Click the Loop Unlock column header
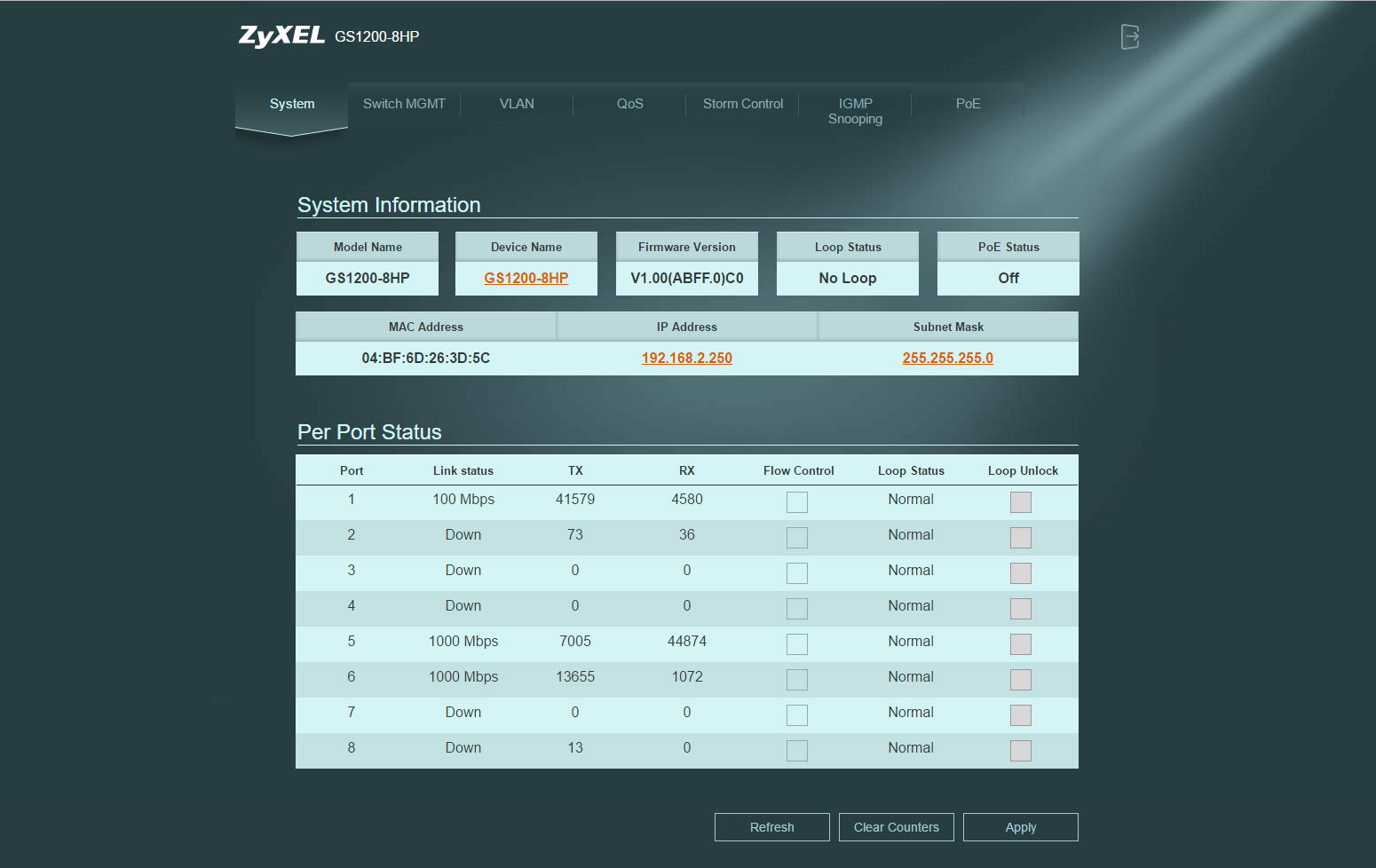1376x868 pixels. click(x=1023, y=470)
